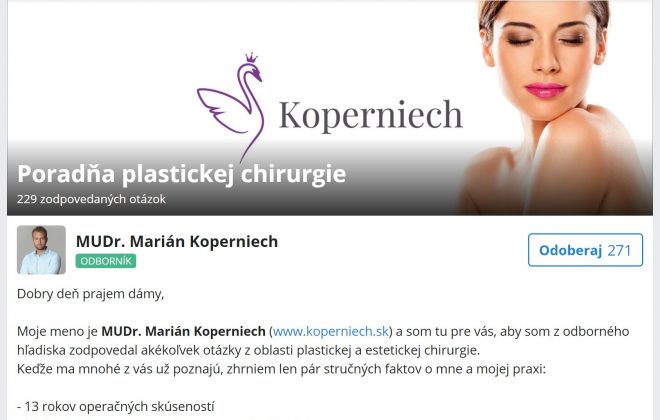Click the Dobry deň prajem dámy greeting
660x420 pixels.
coord(90,294)
